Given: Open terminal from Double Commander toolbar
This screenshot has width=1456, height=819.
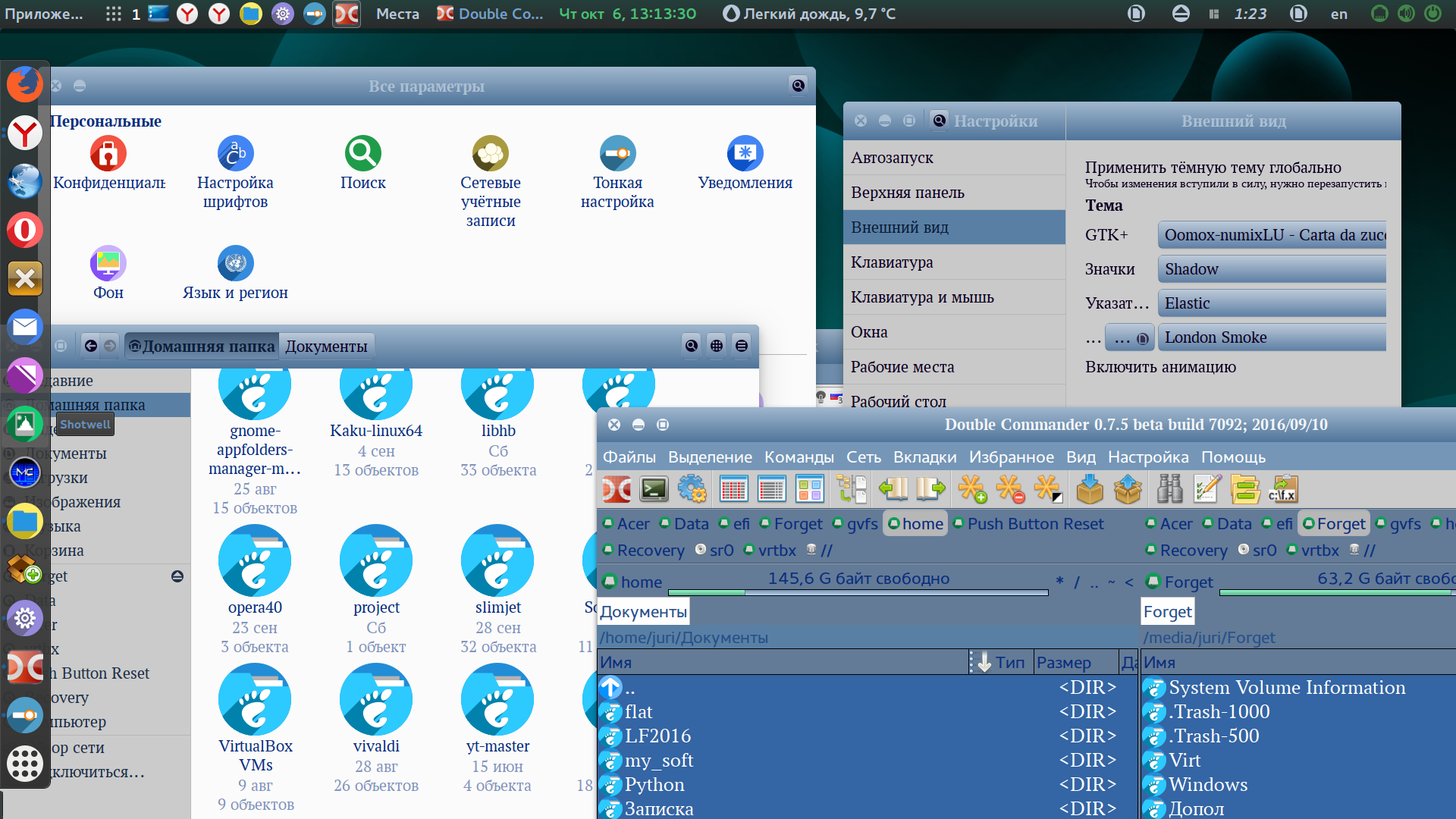Looking at the screenshot, I should [654, 489].
